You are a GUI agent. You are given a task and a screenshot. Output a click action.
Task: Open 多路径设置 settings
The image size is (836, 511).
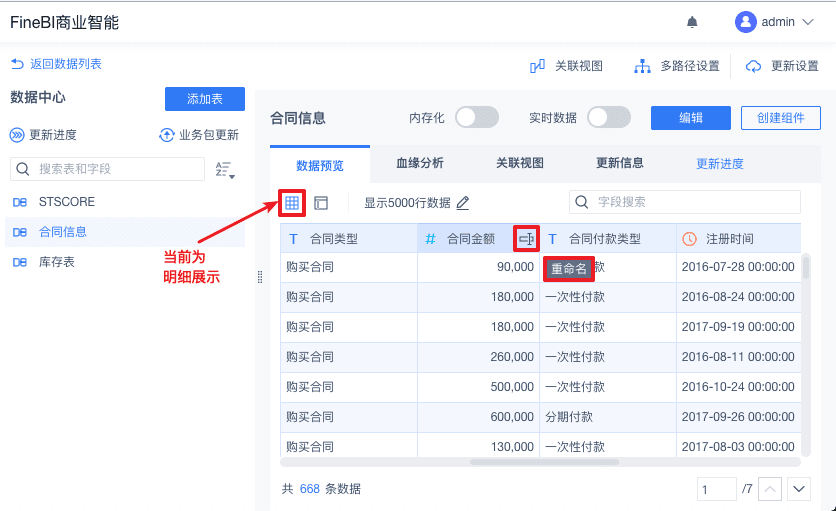643,66
